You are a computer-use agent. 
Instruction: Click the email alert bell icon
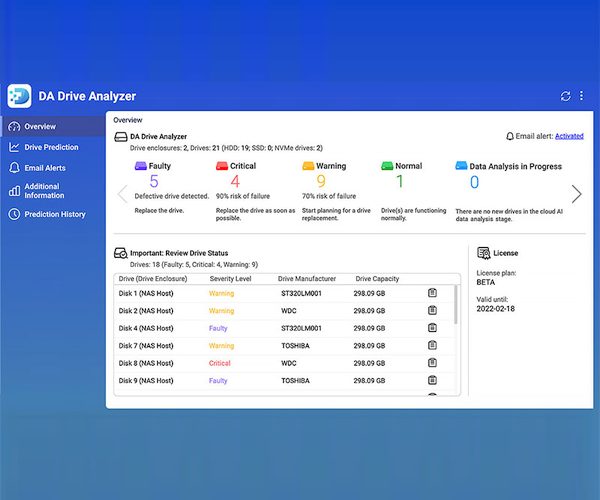[x=510, y=136]
